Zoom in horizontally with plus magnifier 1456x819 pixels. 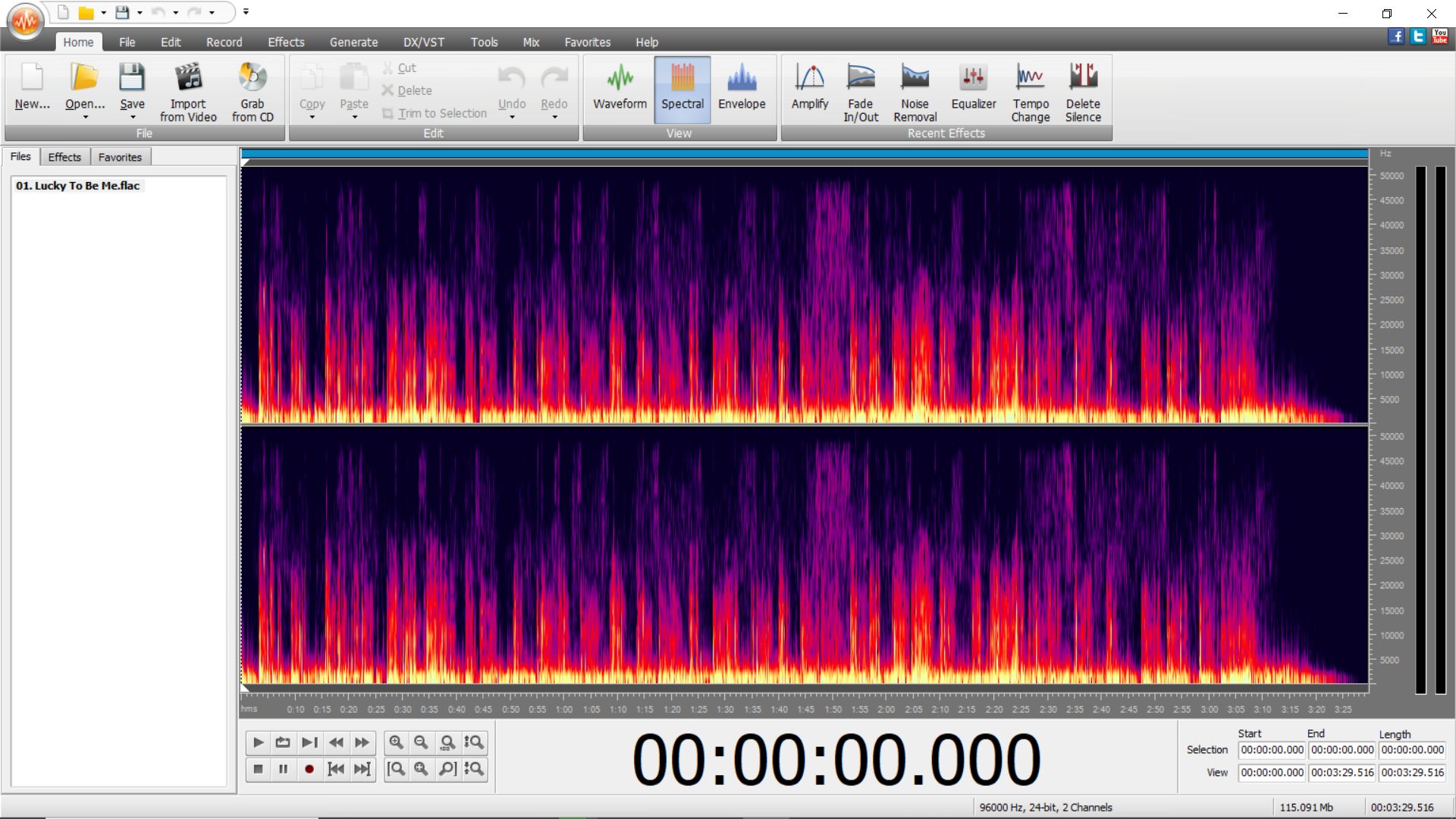396,742
